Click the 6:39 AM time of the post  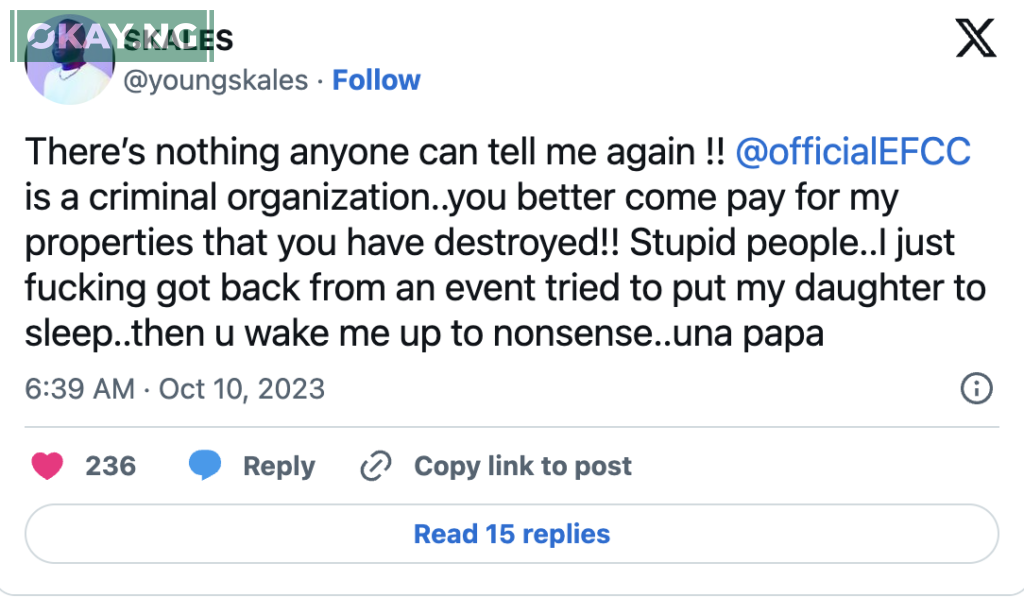(x=80, y=388)
